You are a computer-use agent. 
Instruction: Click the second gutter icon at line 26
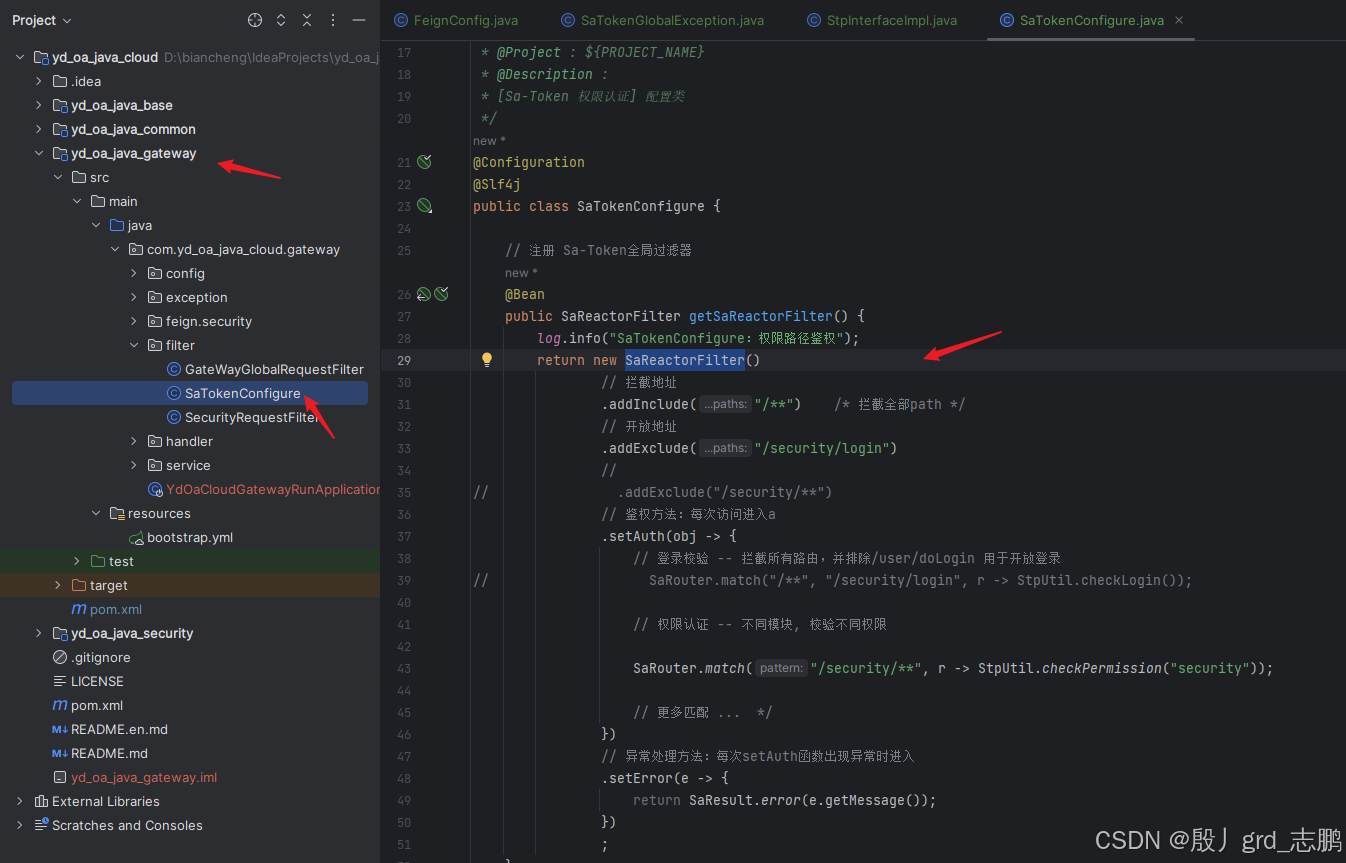click(x=441, y=294)
